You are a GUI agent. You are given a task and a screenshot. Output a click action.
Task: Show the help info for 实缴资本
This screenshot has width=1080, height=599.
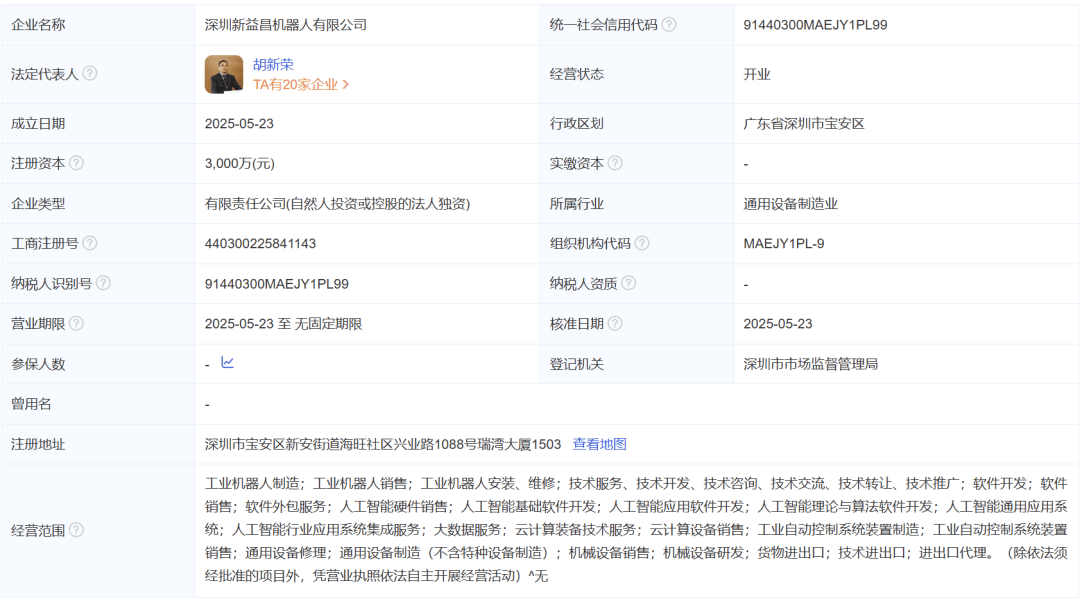pos(615,163)
